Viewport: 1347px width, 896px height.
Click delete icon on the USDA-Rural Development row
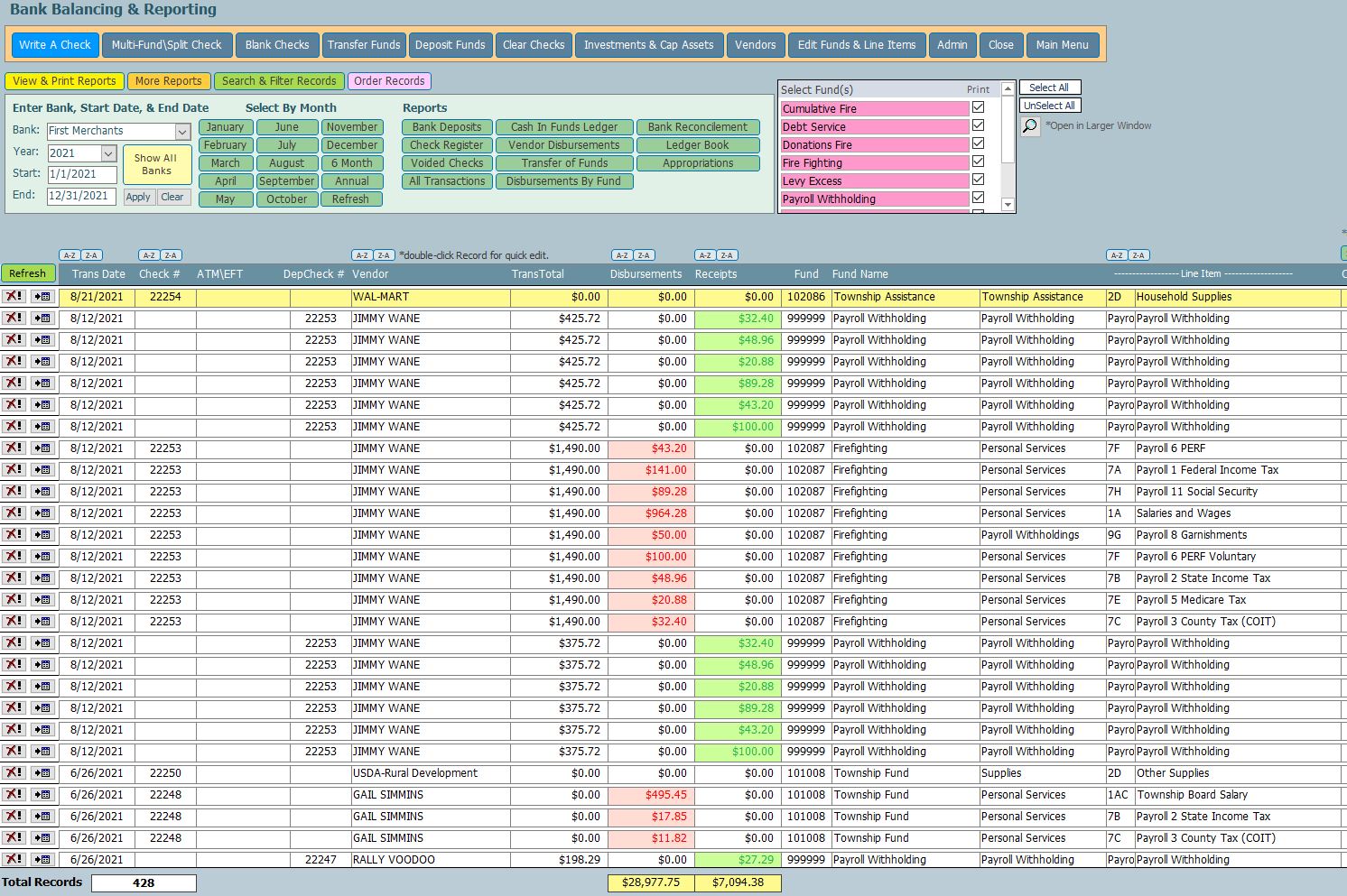[14, 773]
